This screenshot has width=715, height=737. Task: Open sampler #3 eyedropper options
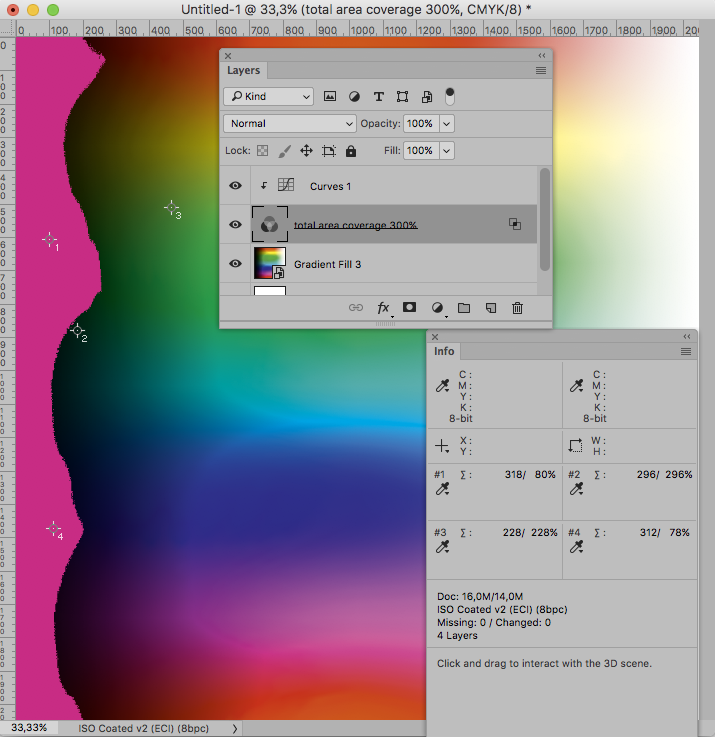point(442,547)
